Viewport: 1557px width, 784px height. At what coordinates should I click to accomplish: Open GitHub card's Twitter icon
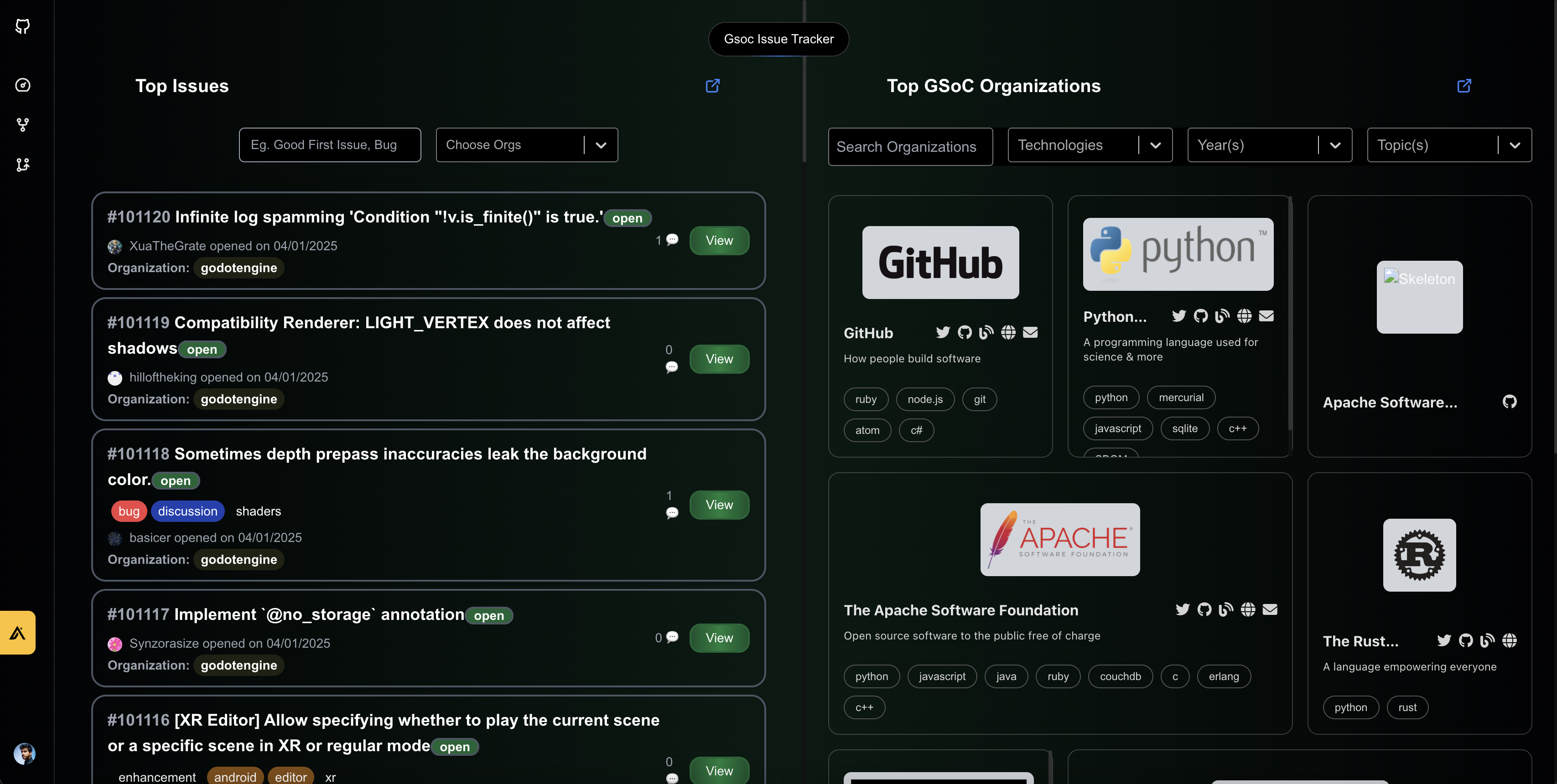click(x=942, y=332)
